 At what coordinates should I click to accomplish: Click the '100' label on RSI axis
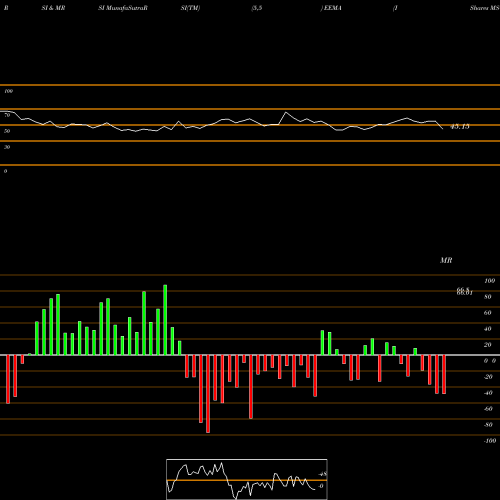pos(8,91)
